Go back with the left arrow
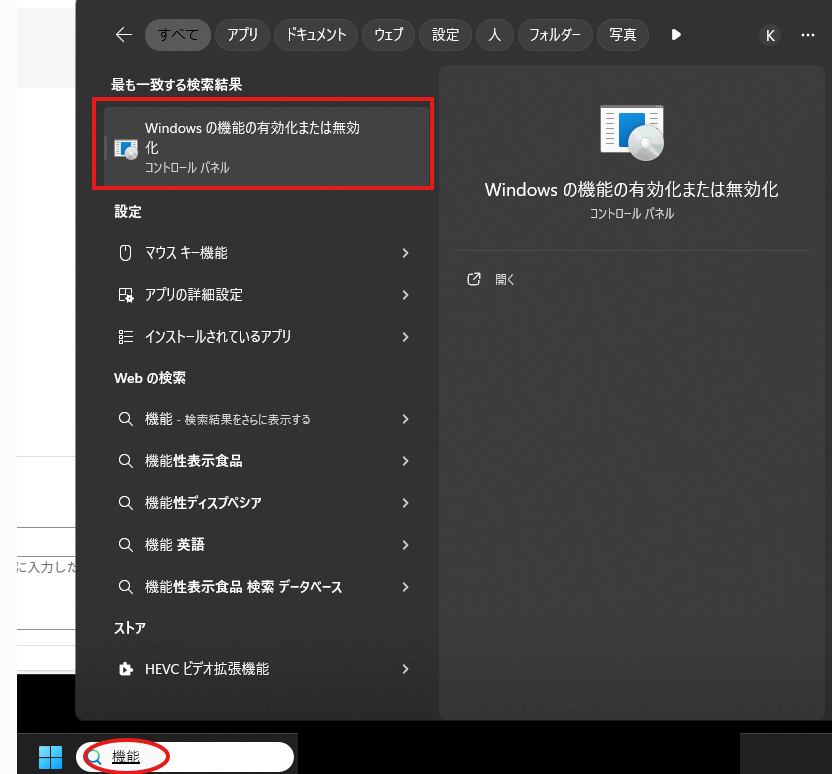The height and width of the screenshot is (774, 832). point(124,35)
